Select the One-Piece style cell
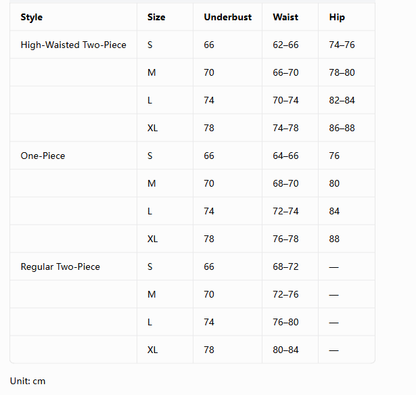Image resolution: width=416 pixels, height=395 pixels. [43, 156]
